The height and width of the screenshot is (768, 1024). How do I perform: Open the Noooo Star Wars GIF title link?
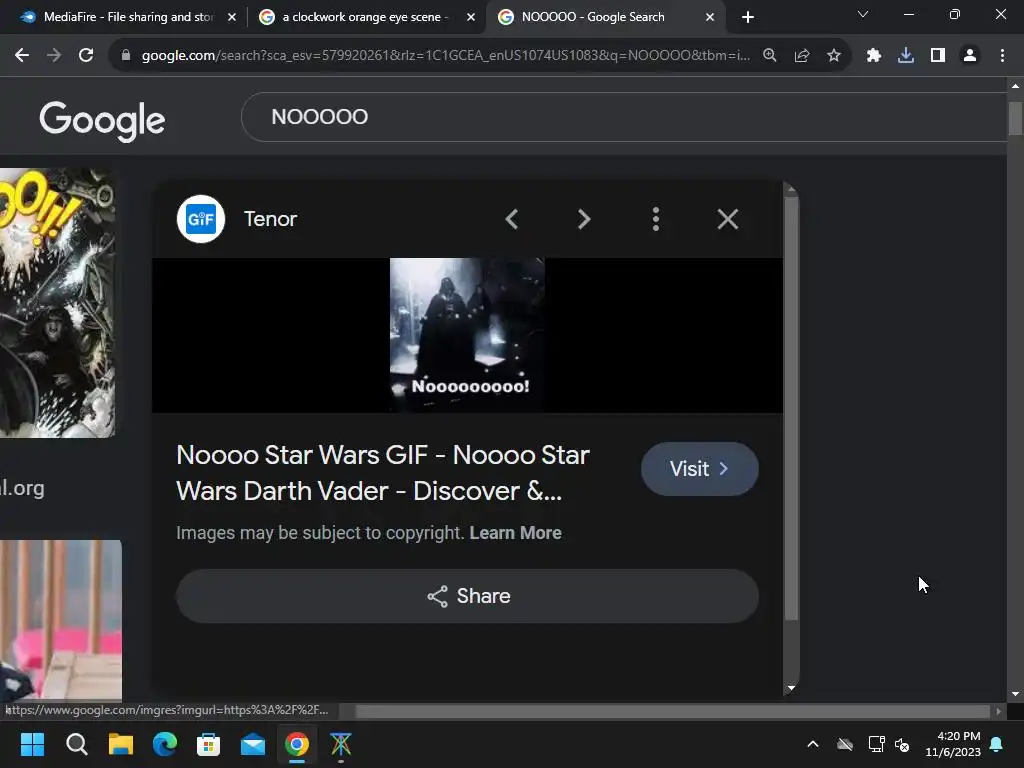(x=383, y=473)
